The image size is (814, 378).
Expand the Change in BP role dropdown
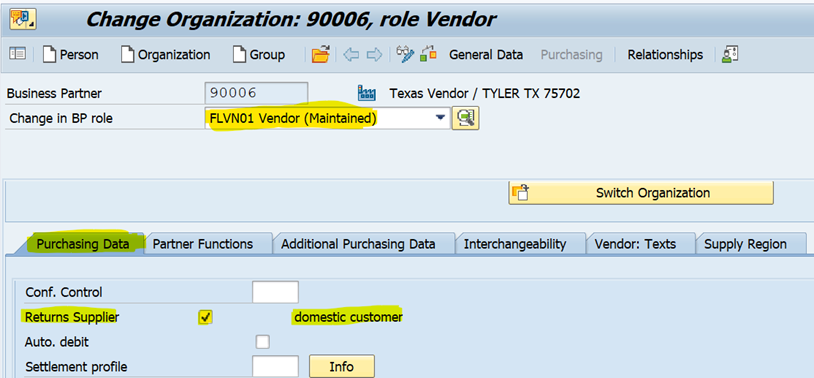point(441,118)
